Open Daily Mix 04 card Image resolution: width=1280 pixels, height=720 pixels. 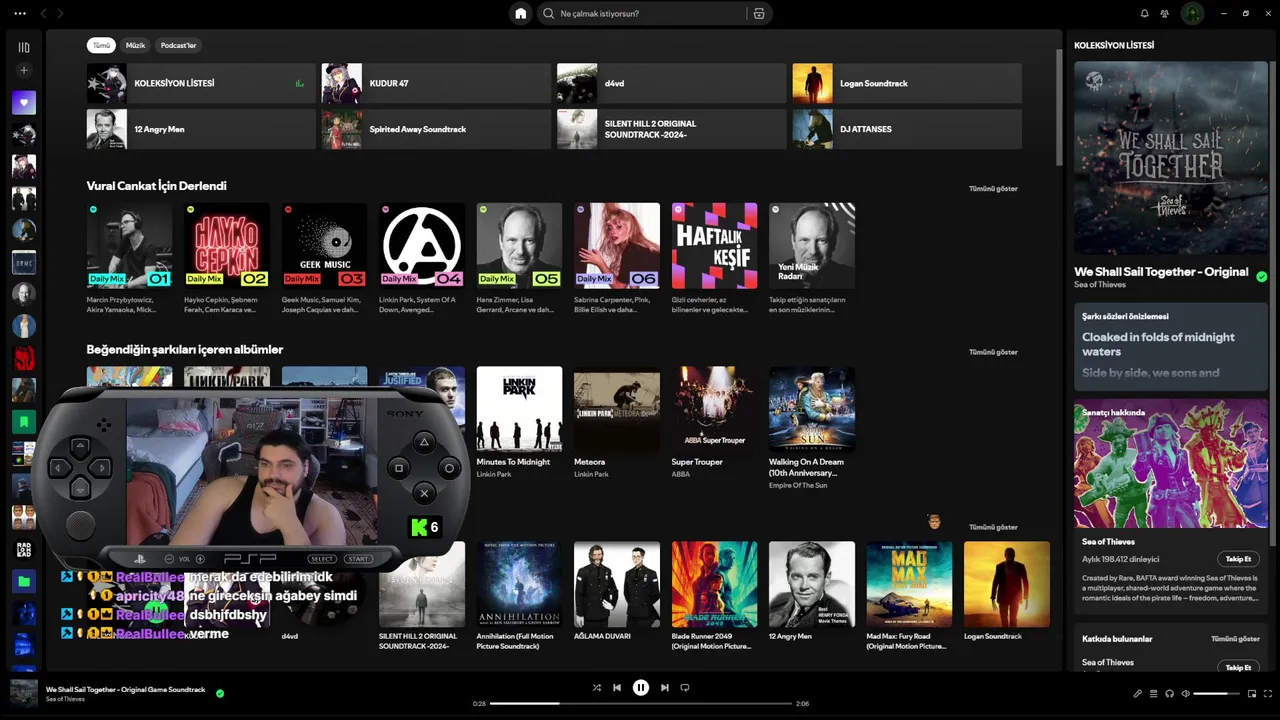422,259
